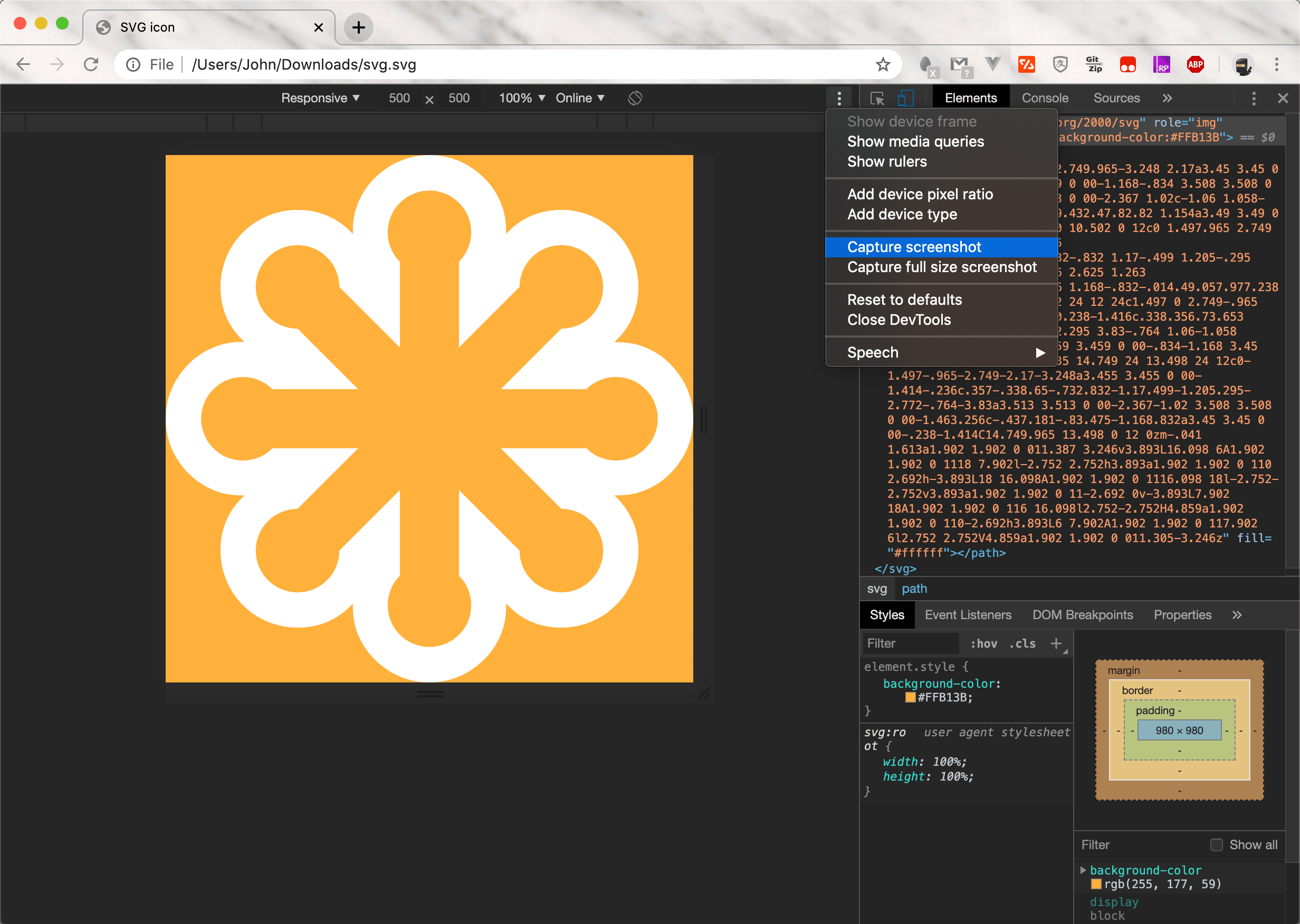
Task: Open the AdBlock Plus extension
Action: pyautogui.click(x=1194, y=64)
